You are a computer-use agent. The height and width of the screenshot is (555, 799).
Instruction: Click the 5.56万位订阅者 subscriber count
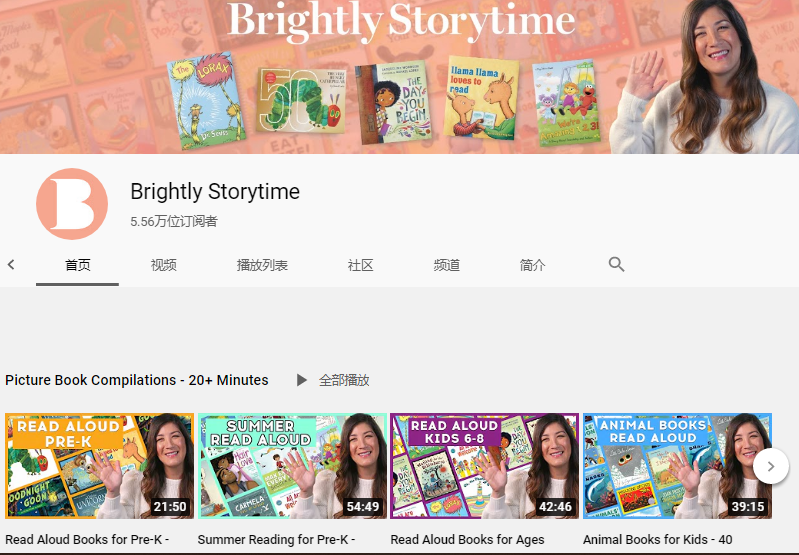click(174, 221)
